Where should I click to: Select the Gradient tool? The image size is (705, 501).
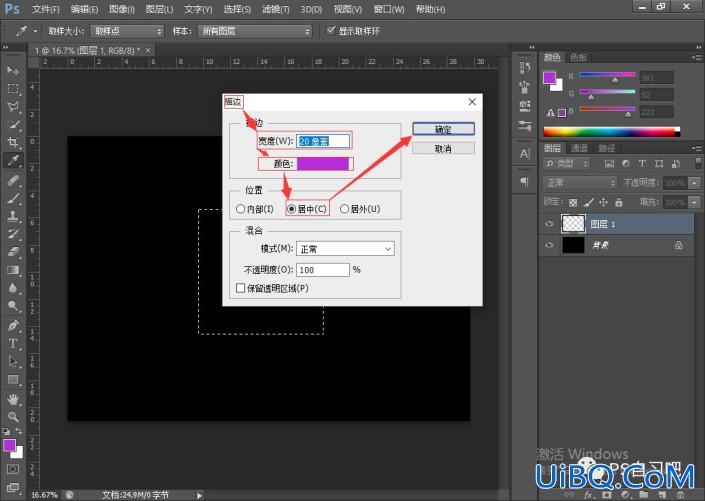click(x=13, y=270)
